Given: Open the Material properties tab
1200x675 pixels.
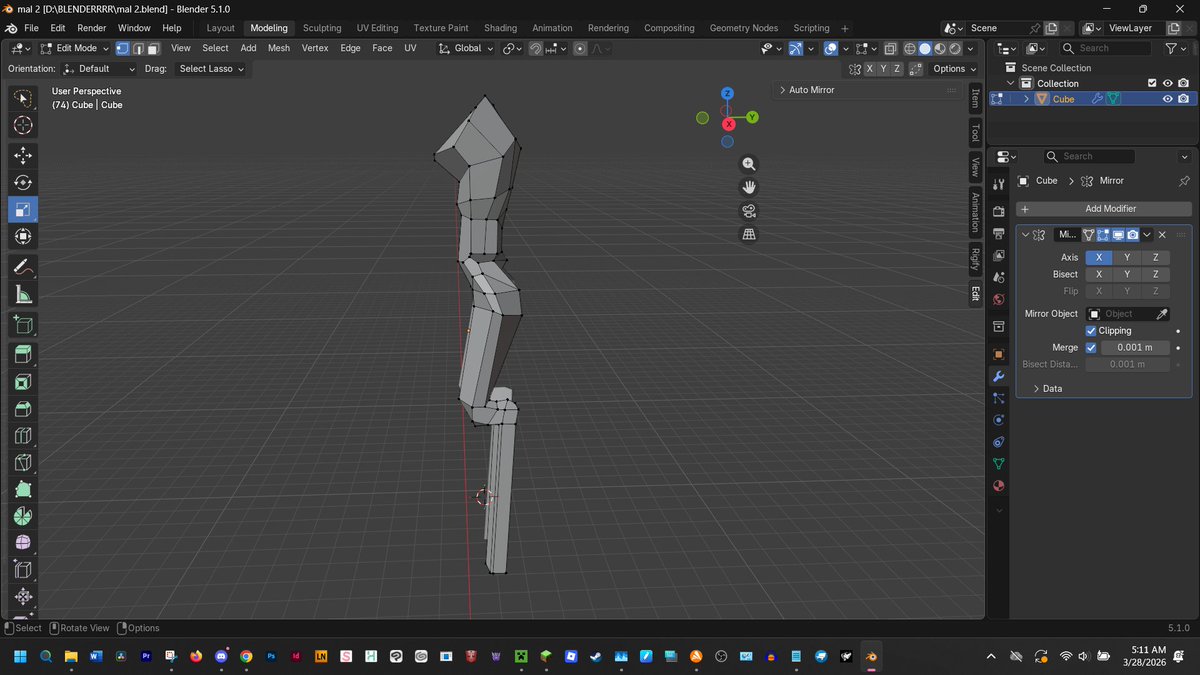Looking at the screenshot, I should point(998,486).
